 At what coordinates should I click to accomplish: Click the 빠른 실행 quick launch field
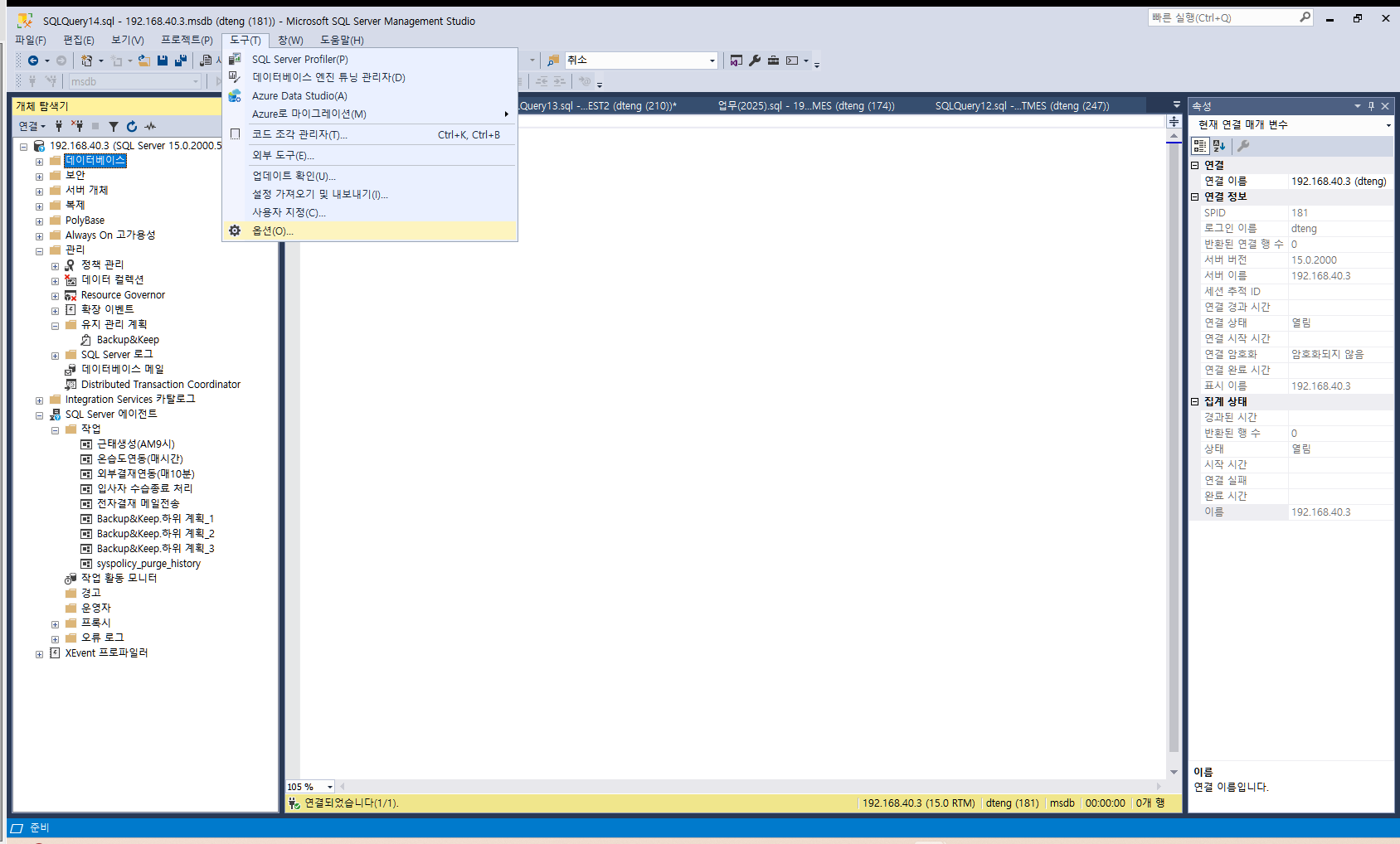[1223, 17]
